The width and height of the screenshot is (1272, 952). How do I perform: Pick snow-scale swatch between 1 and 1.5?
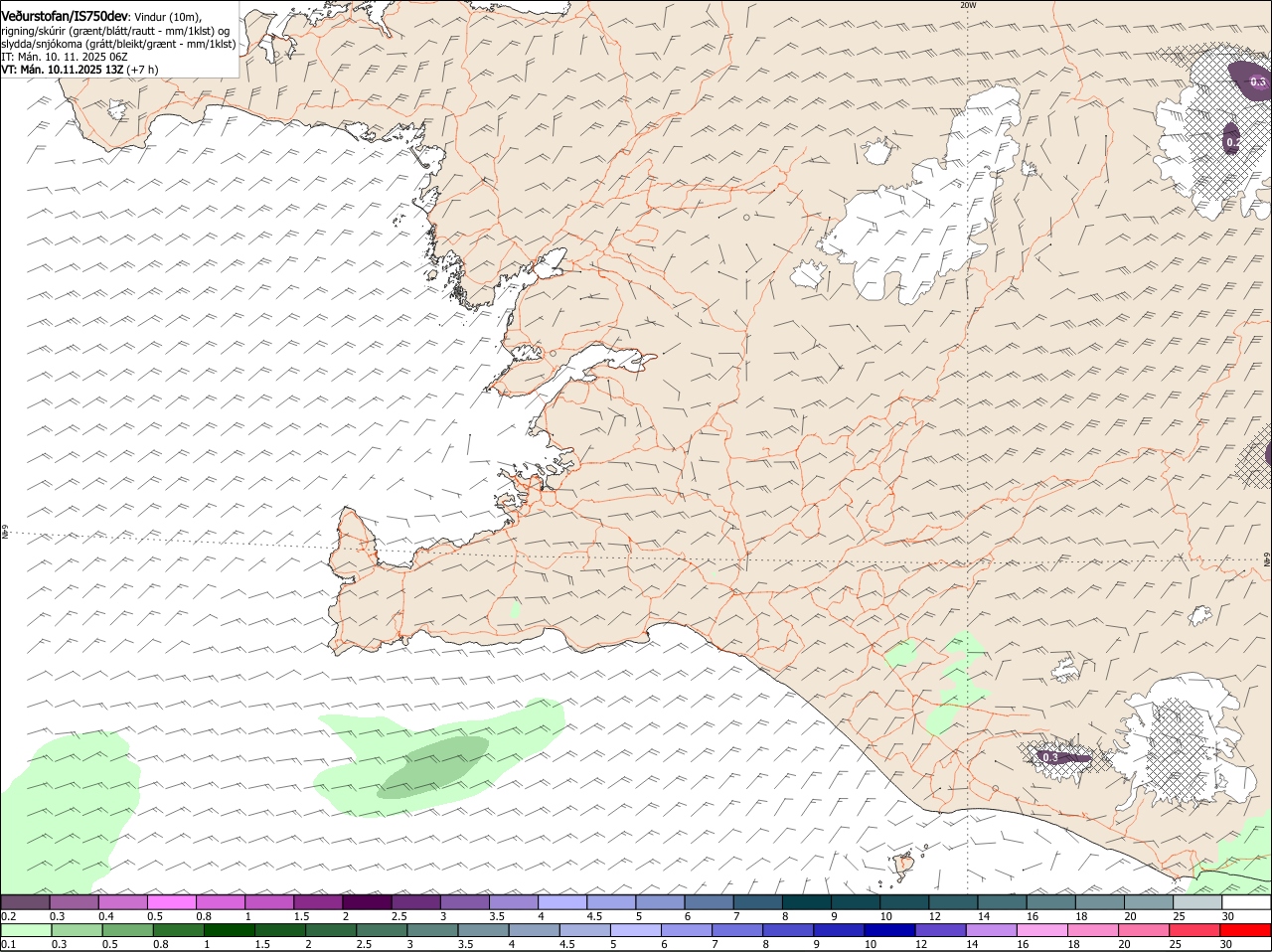(x=268, y=902)
